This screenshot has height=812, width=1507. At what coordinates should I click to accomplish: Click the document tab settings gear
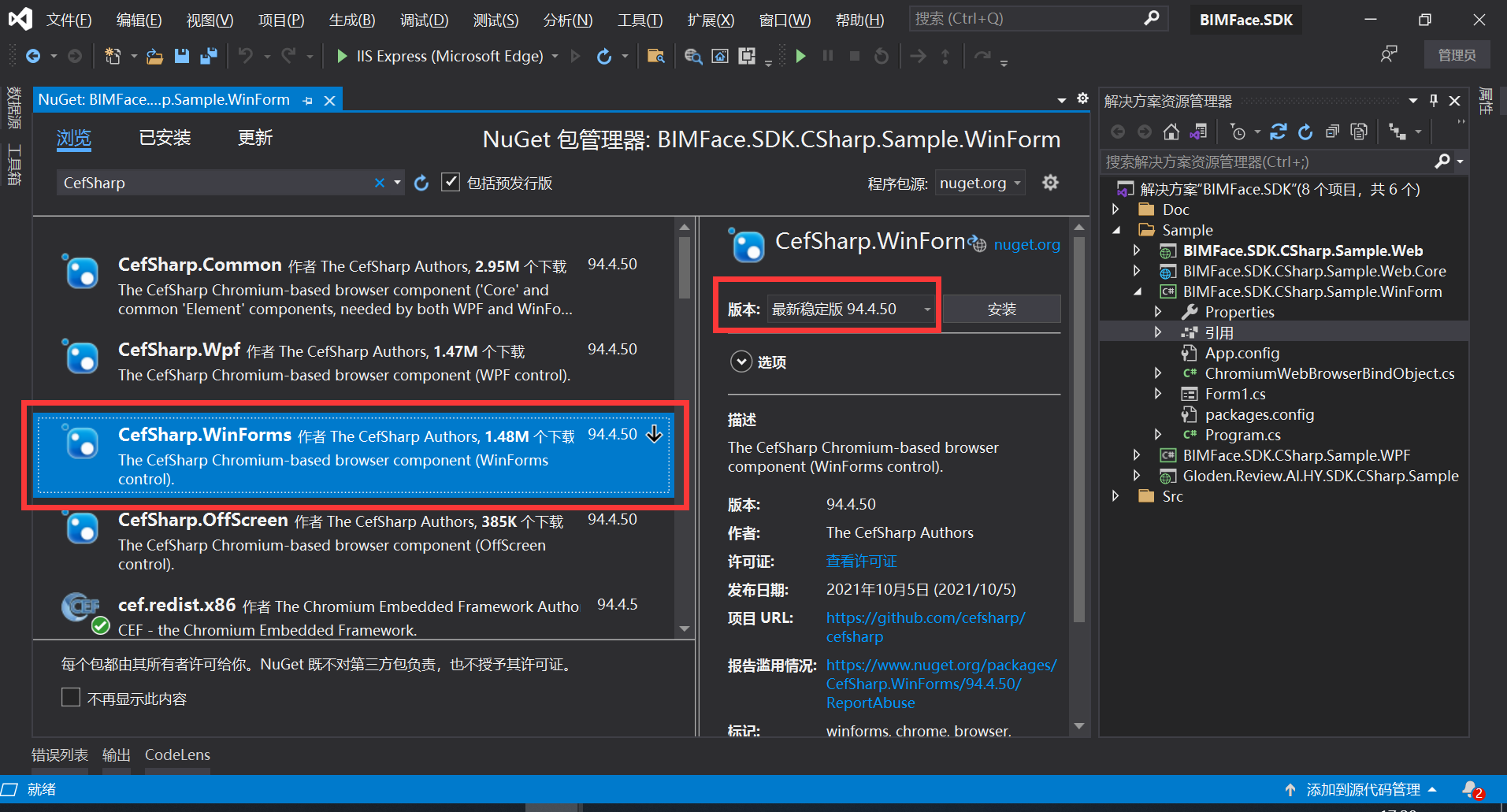(1083, 98)
